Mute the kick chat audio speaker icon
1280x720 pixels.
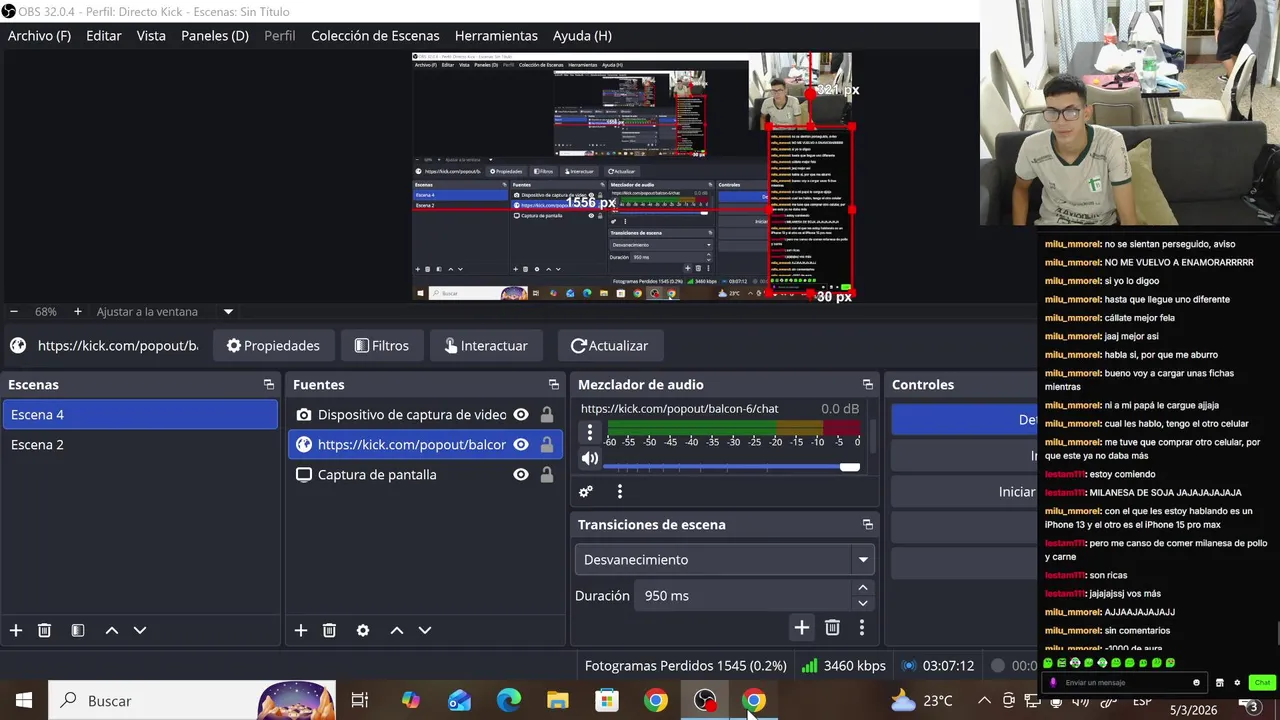tap(590, 459)
